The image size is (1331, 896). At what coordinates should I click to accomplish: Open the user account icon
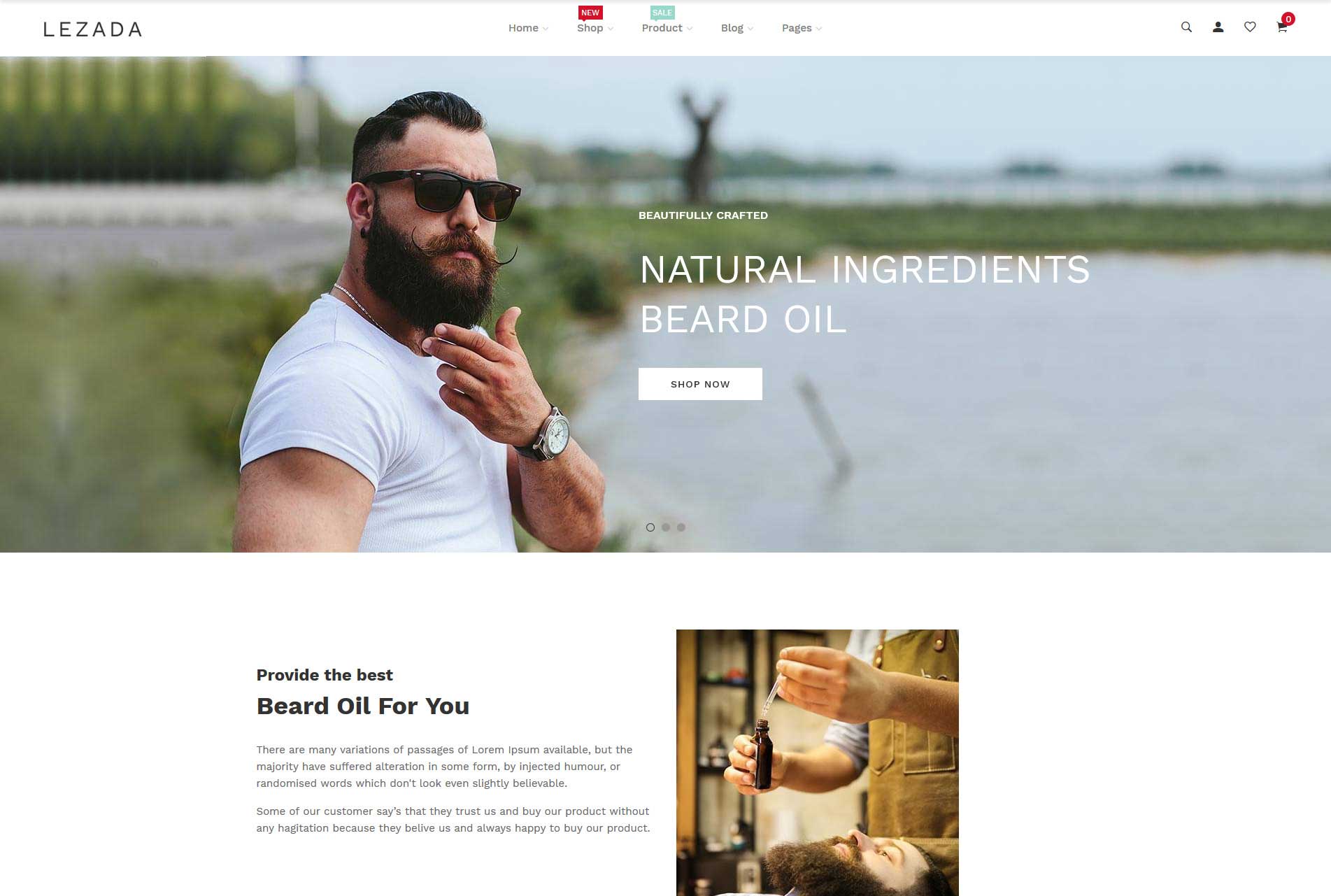(x=1218, y=27)
